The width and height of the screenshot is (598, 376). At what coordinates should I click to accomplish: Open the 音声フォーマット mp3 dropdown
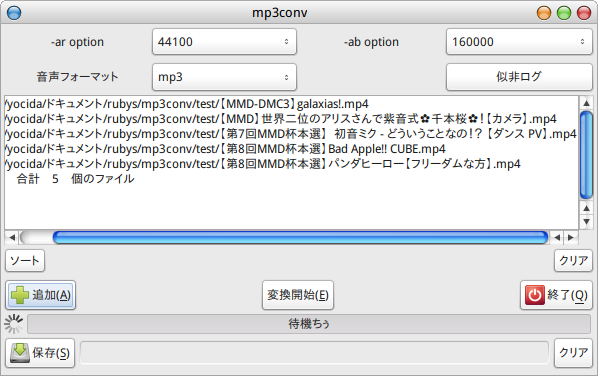click(224, 77)
